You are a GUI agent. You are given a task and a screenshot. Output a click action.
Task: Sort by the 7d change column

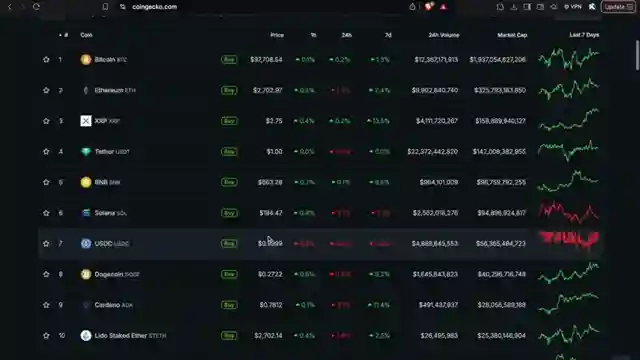pos(388,35)
